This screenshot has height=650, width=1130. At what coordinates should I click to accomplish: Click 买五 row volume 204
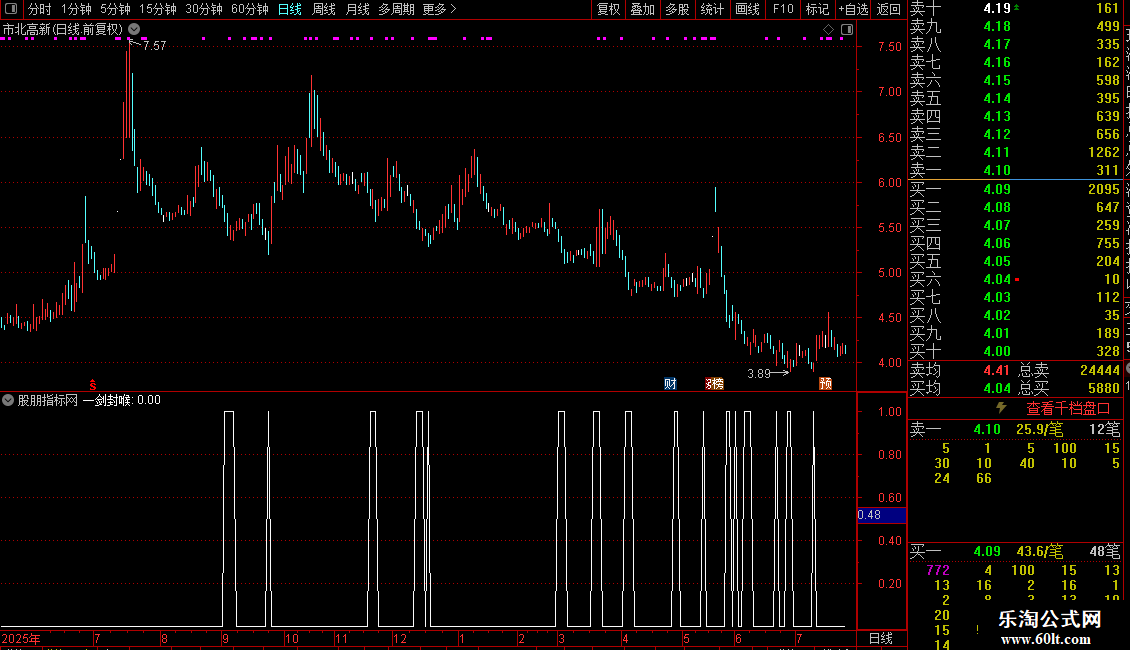tap(1108, 262)
